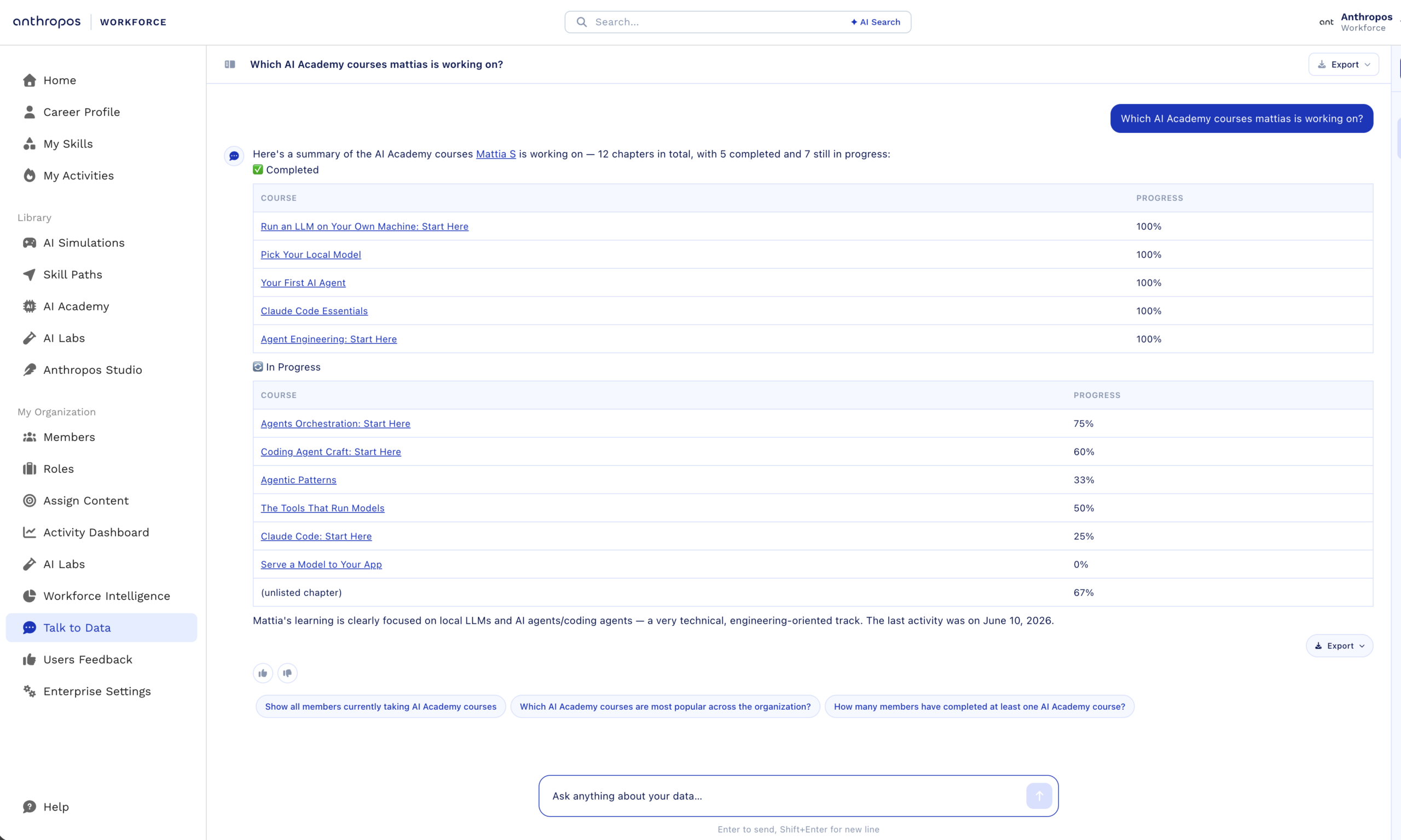Open 'Run an LLM on Your Own Machine' course
Screen dimensions: 1401x840
[364, 227]
